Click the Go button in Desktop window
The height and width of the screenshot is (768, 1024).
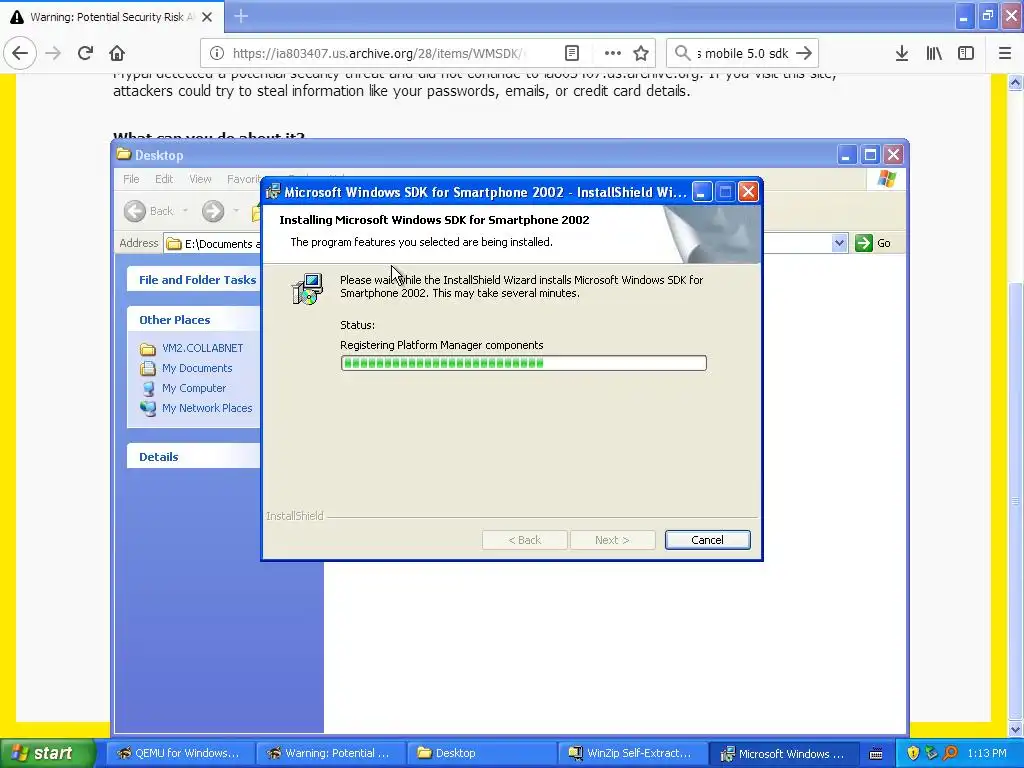tap(873, 243)
